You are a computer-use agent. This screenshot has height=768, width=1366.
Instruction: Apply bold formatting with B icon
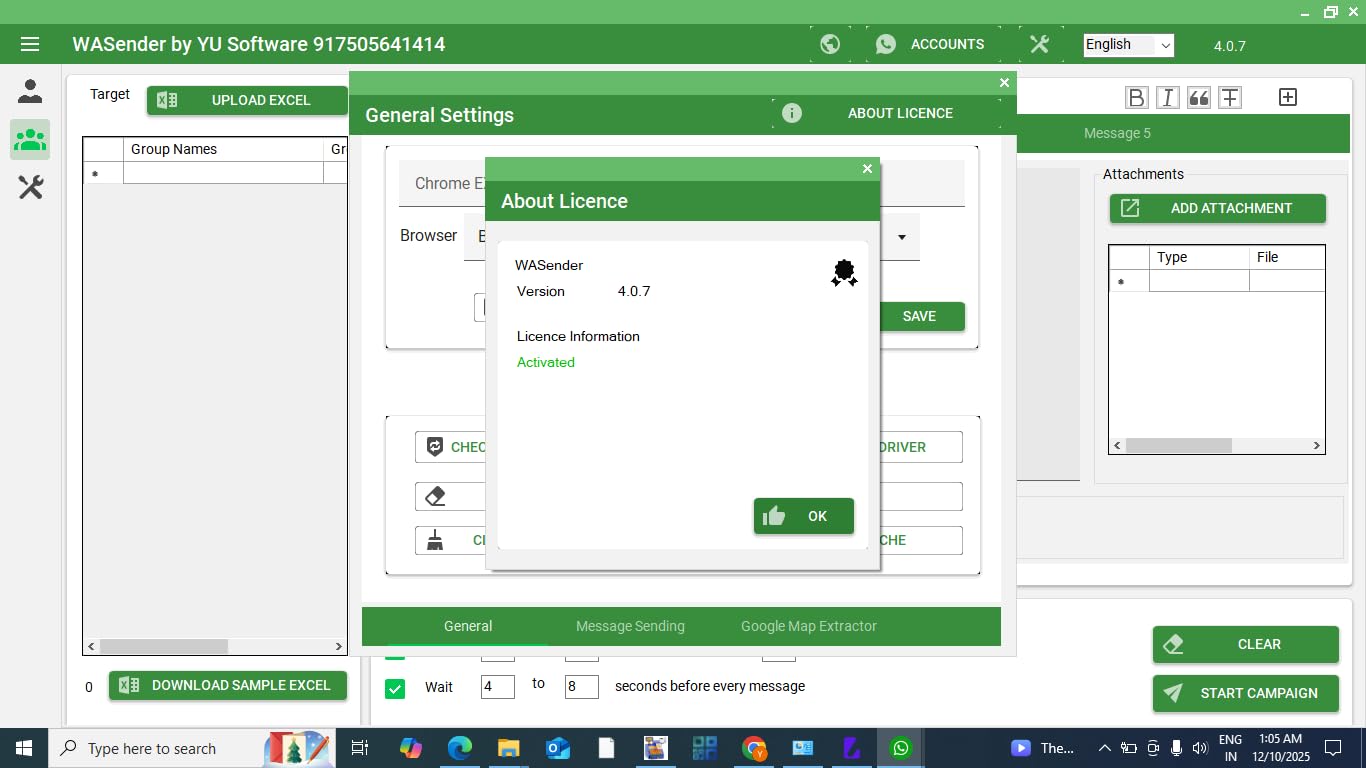tap(1136, 97)
